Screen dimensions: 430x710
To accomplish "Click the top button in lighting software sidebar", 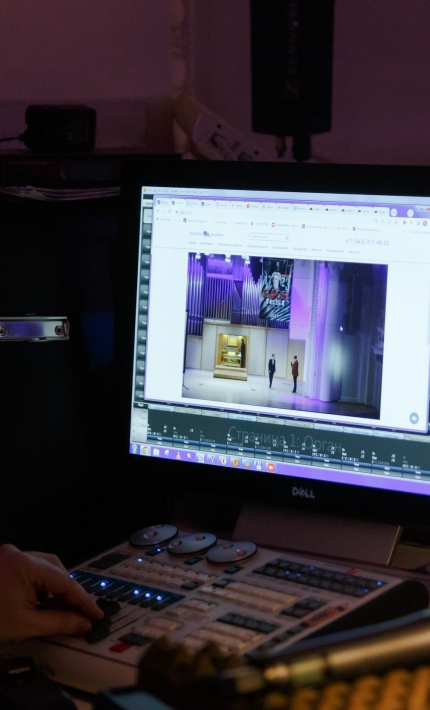I will point(148,216).
